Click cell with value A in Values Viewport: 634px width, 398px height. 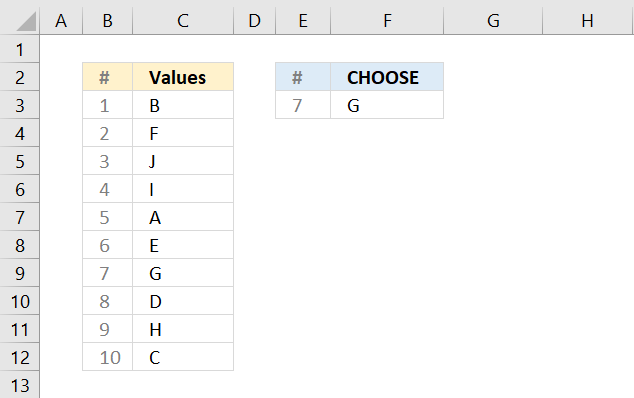pos(183,217)
